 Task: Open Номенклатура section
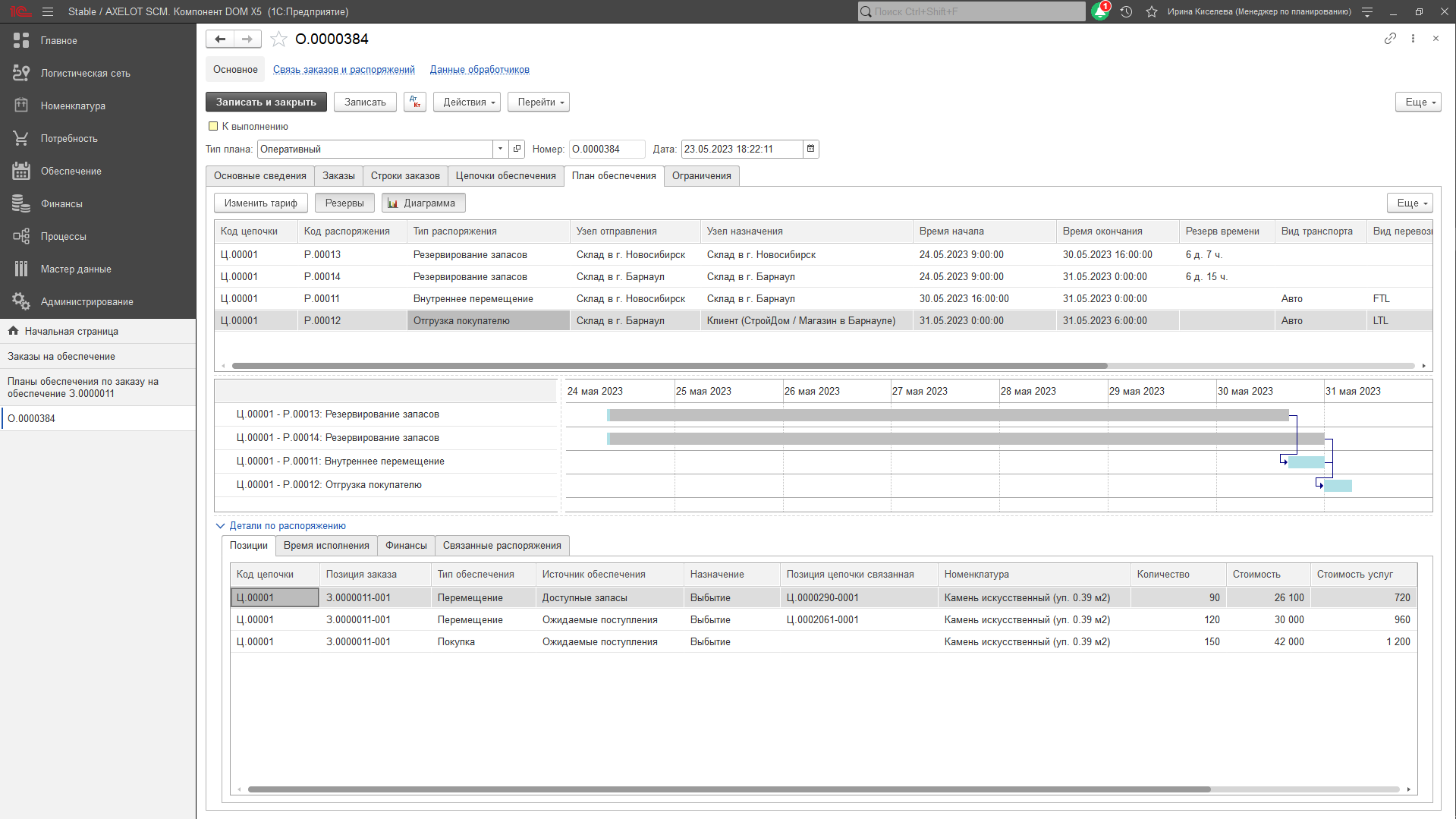[98, 106]
